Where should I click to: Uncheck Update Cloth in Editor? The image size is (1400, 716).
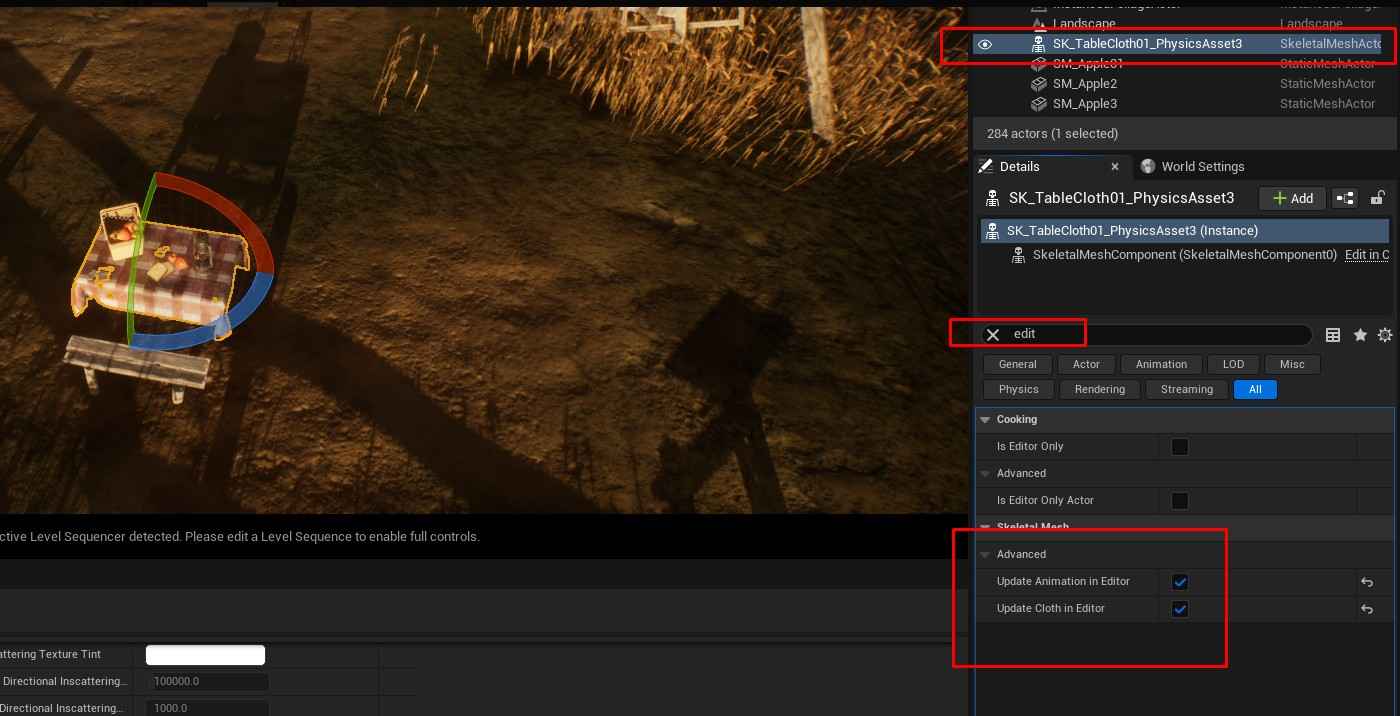(x=1180, y=609)
